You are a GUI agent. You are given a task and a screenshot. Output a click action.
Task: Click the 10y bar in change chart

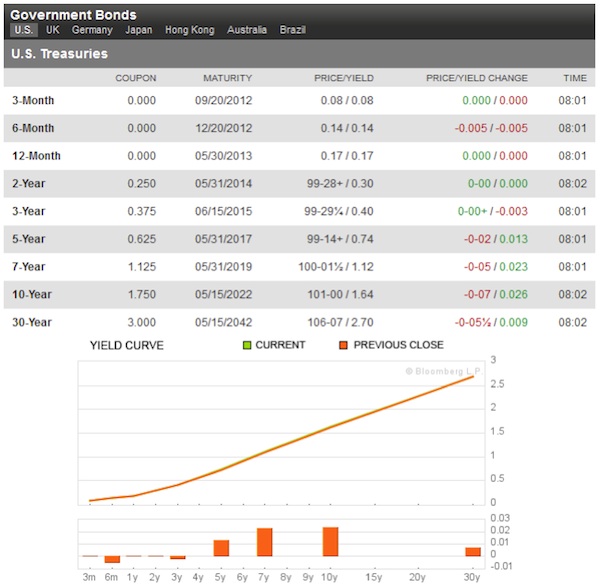(331, 541)
